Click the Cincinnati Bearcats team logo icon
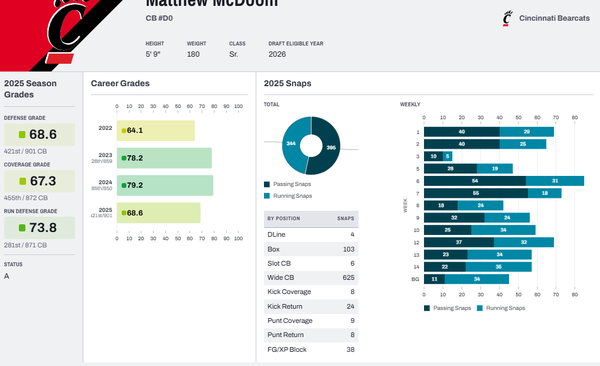 tap(507, 18)
